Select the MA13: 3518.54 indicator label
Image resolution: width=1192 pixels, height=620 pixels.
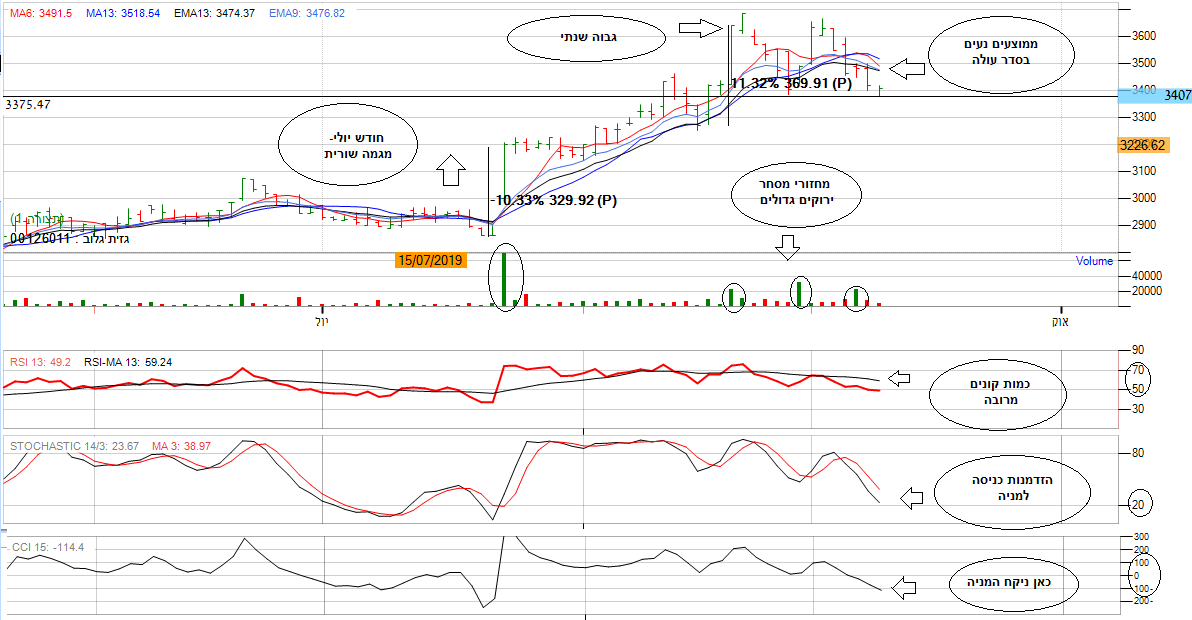(123, 13)
